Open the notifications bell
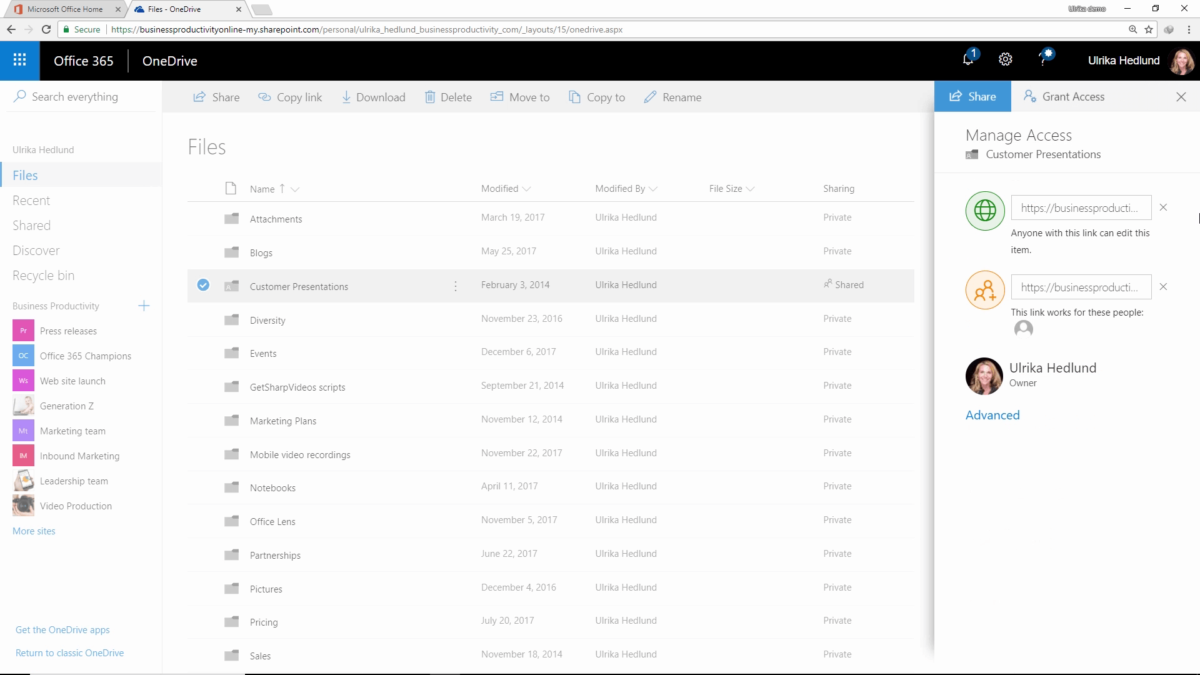 (x=966, y=60)
